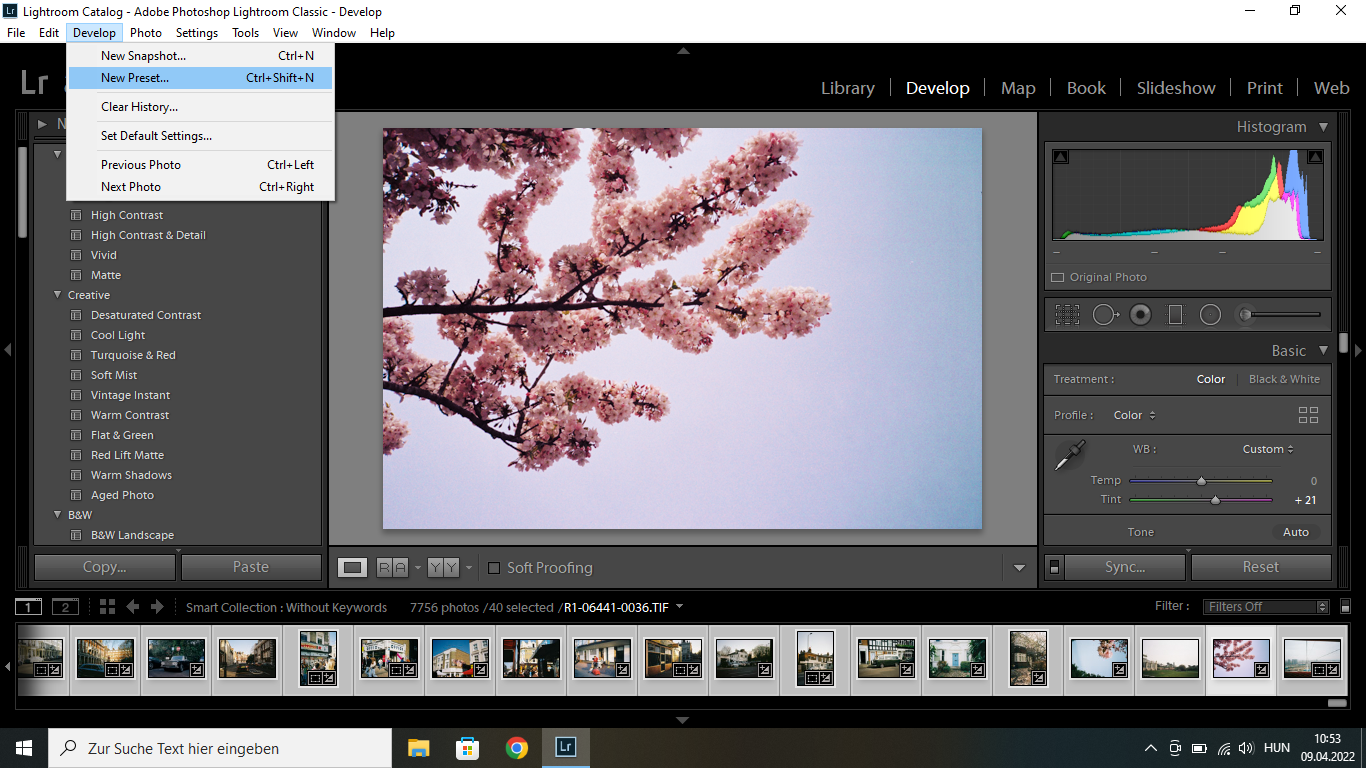Open File Explorer from taskbar
The width and height of the screenshot is (1366, 768).
(418, 748)
